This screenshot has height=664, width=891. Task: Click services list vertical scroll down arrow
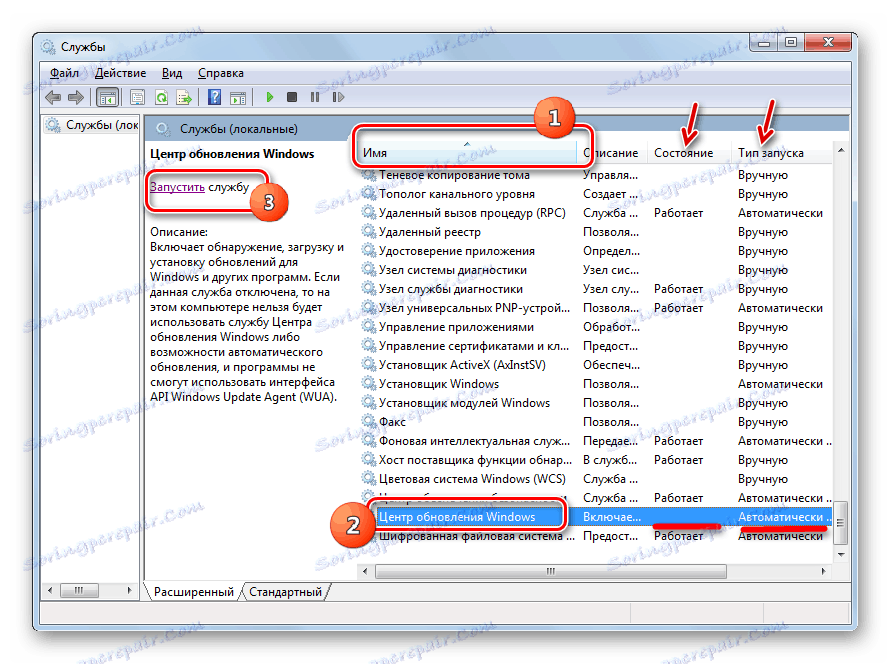tap(841, 554)
